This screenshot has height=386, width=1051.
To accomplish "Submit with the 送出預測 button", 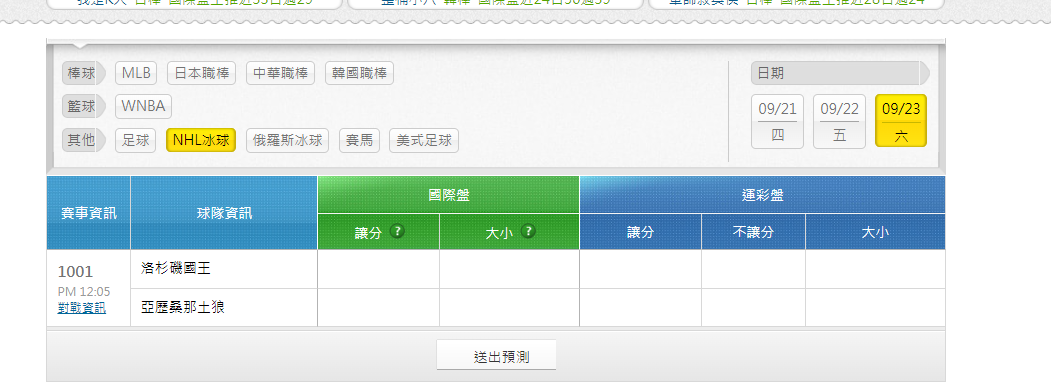I will point(497,356).
